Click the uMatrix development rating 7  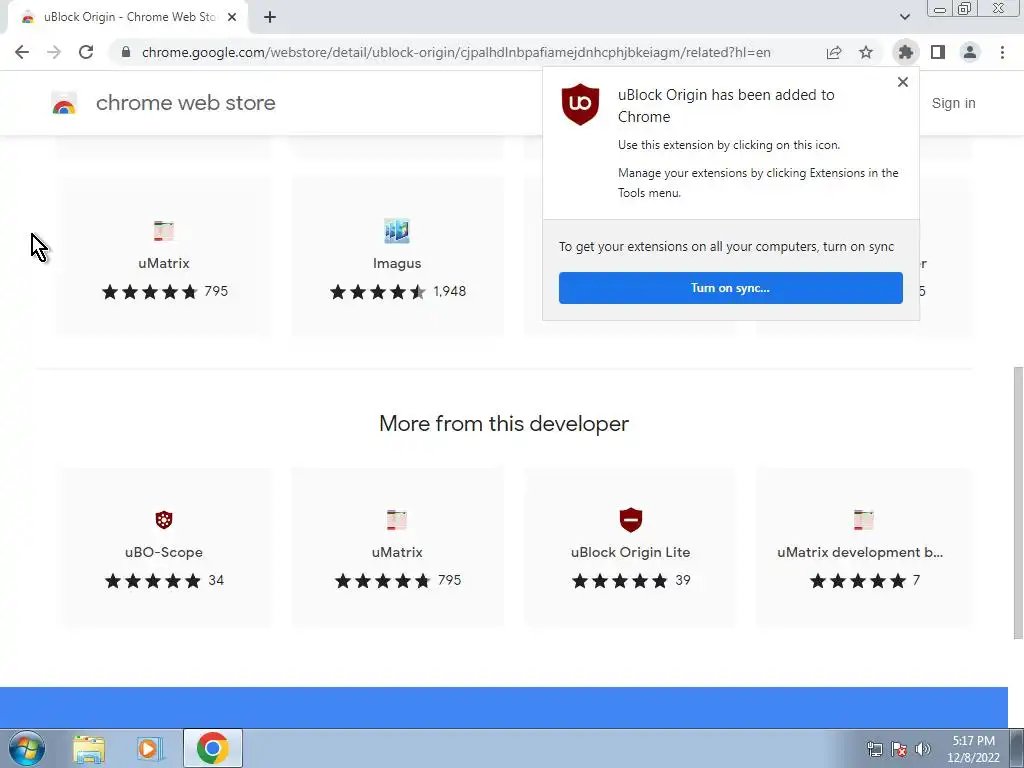[x=864, y=581]
